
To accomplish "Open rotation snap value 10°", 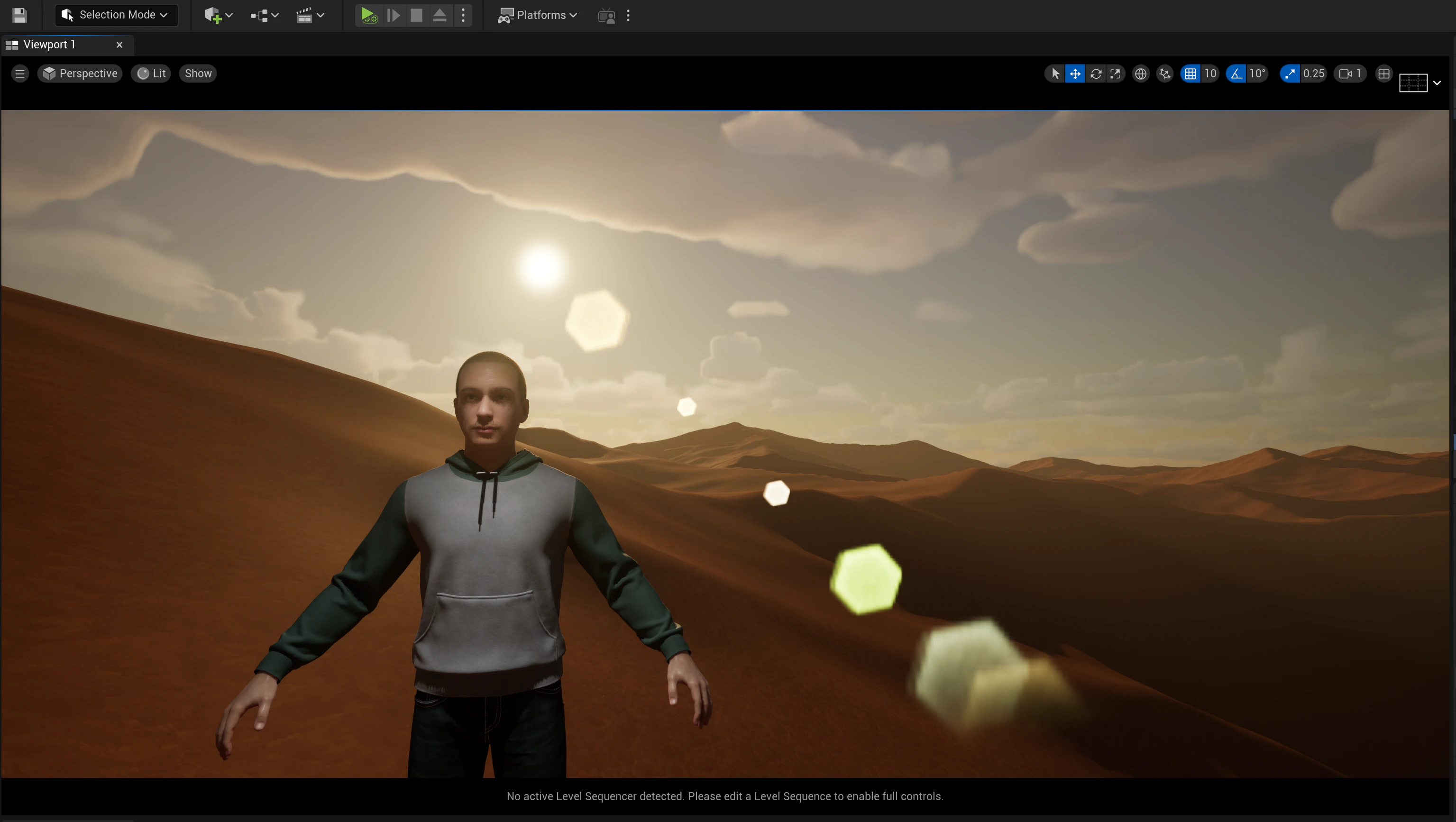I will click(x=1258, y=73).
